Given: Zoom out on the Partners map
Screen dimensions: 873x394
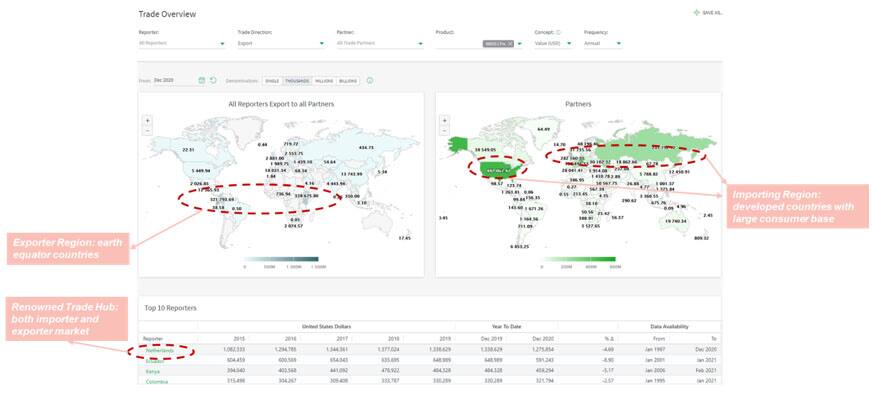Looking at the screenshot, I should (444, 130).
